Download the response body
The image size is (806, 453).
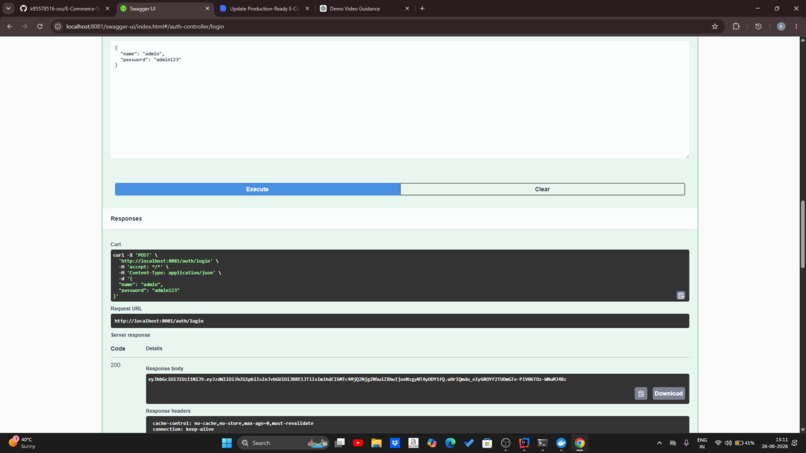pos(668,393)
